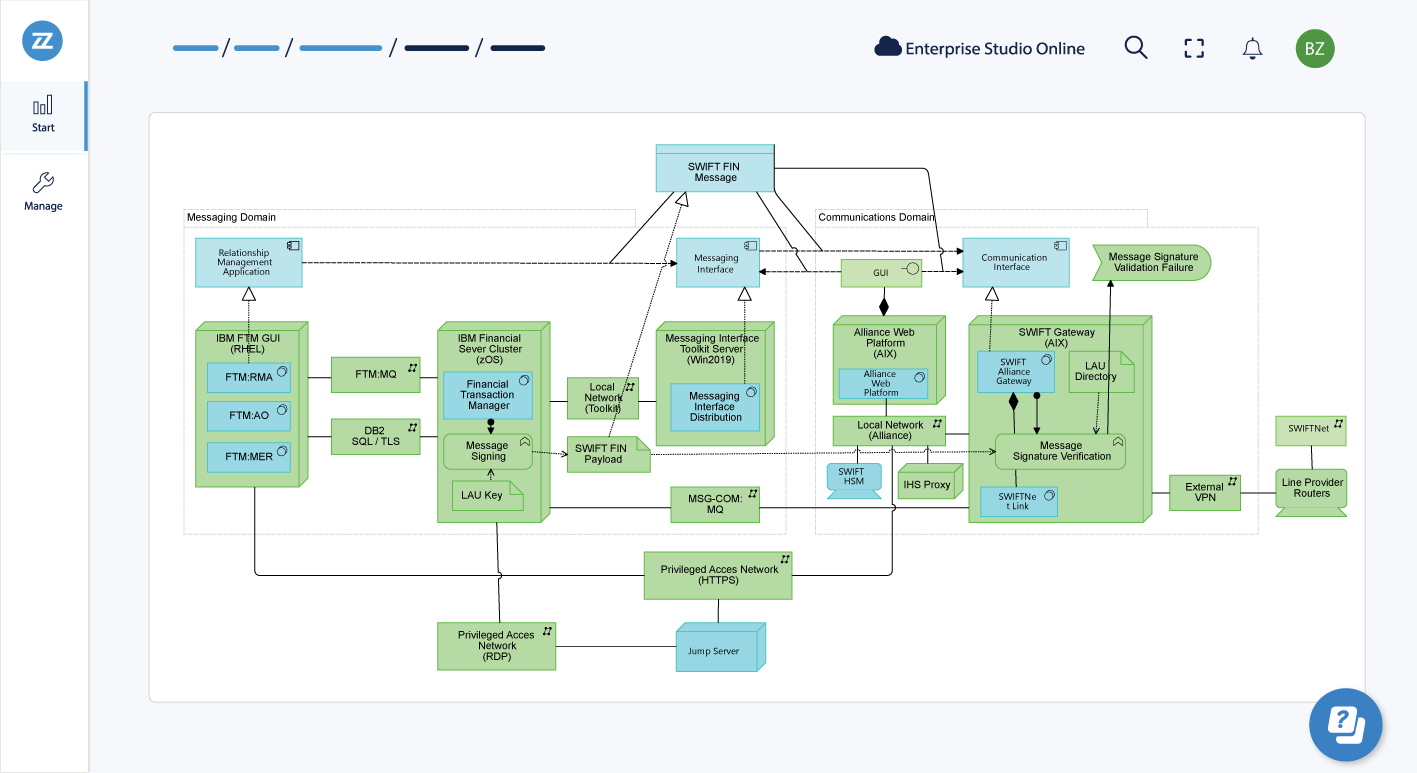Click the Enterprise Studio Online cloud icon

click(887, 47)
